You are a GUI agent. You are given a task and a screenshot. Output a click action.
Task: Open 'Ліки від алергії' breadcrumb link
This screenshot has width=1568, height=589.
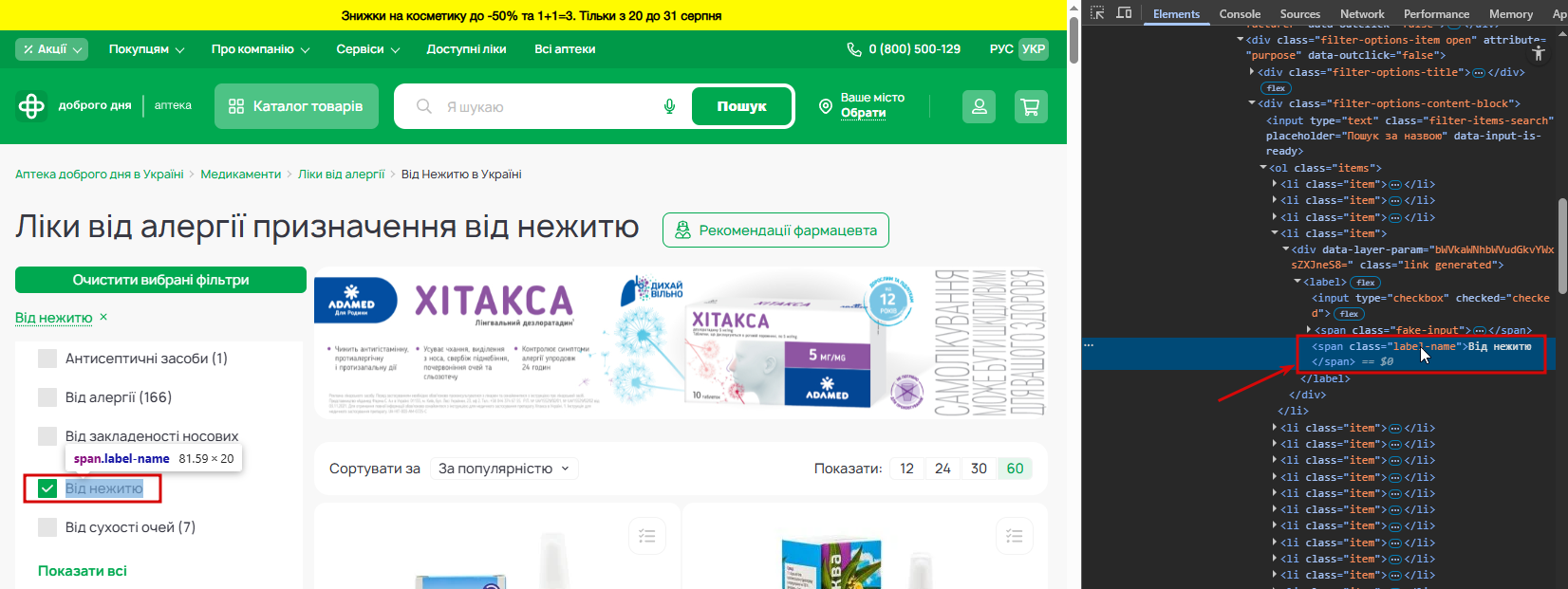[342, 175]
